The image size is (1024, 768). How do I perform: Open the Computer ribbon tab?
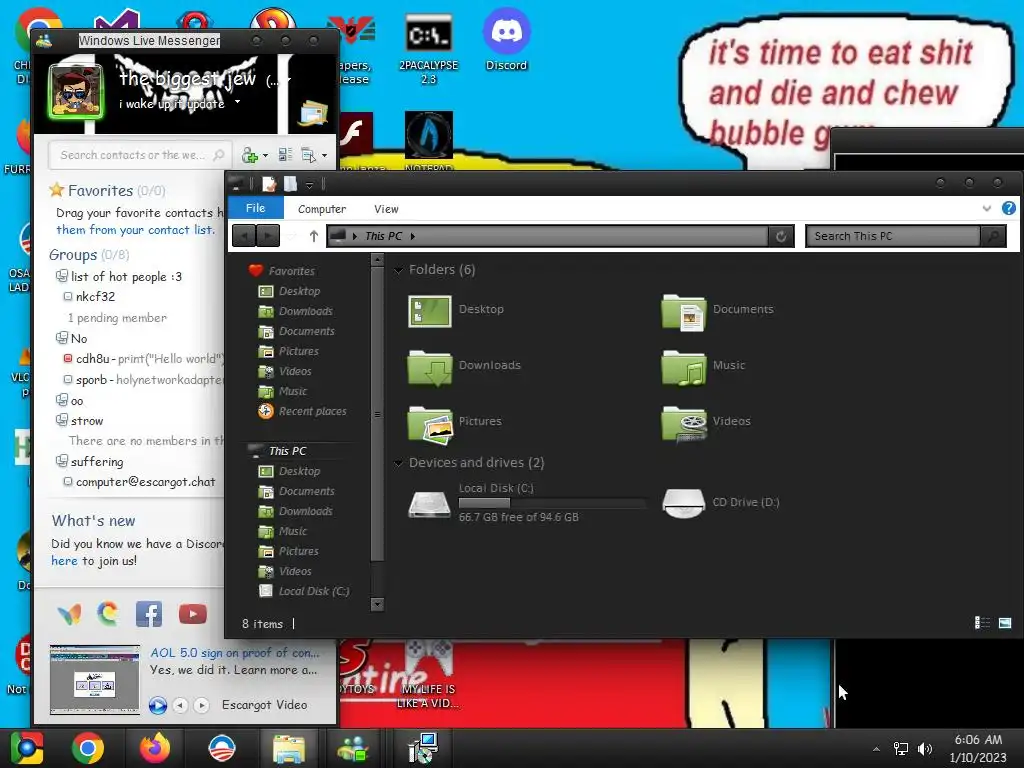322,209
